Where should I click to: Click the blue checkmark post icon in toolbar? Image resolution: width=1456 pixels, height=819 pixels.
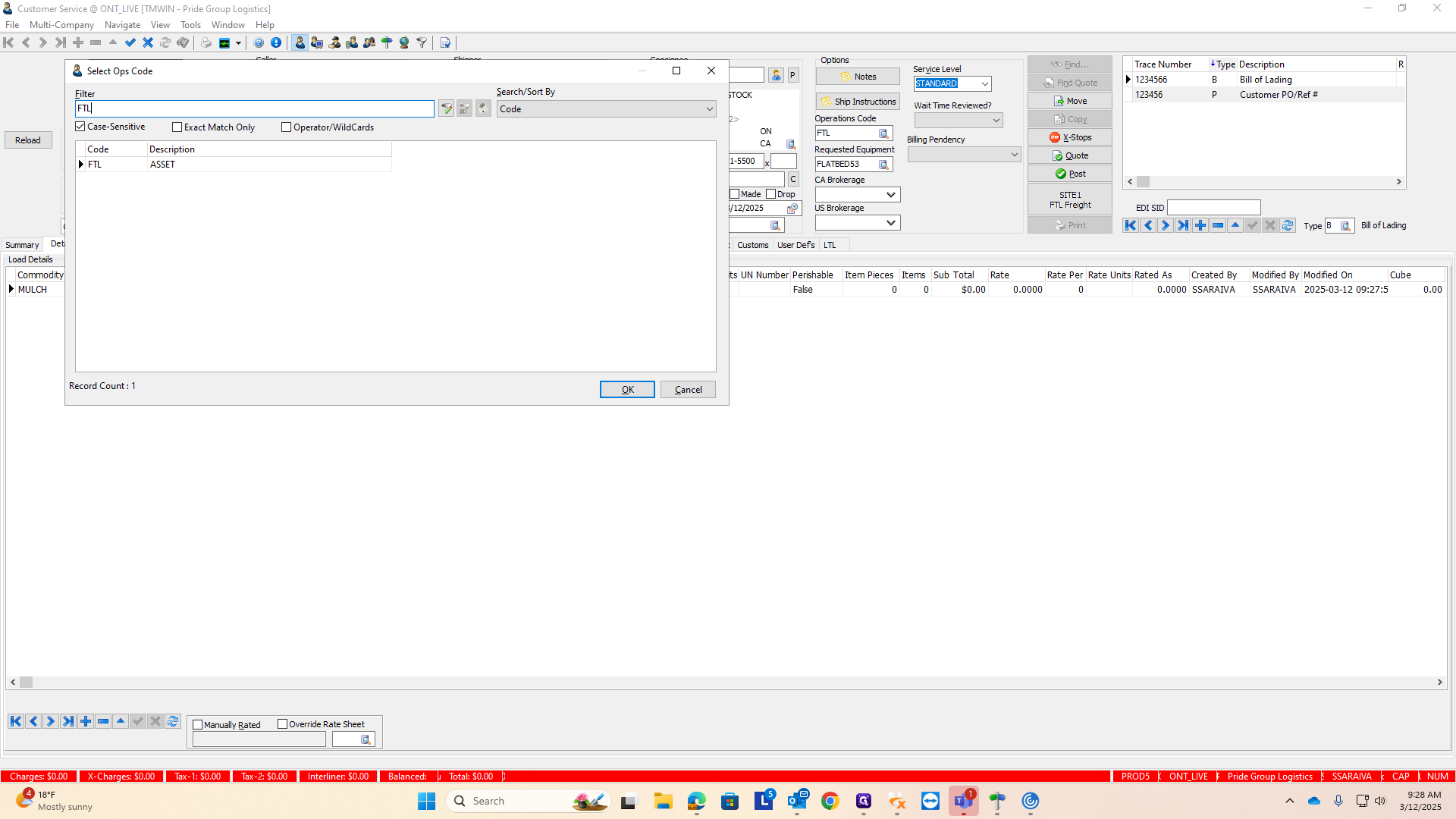coord(130,42)
